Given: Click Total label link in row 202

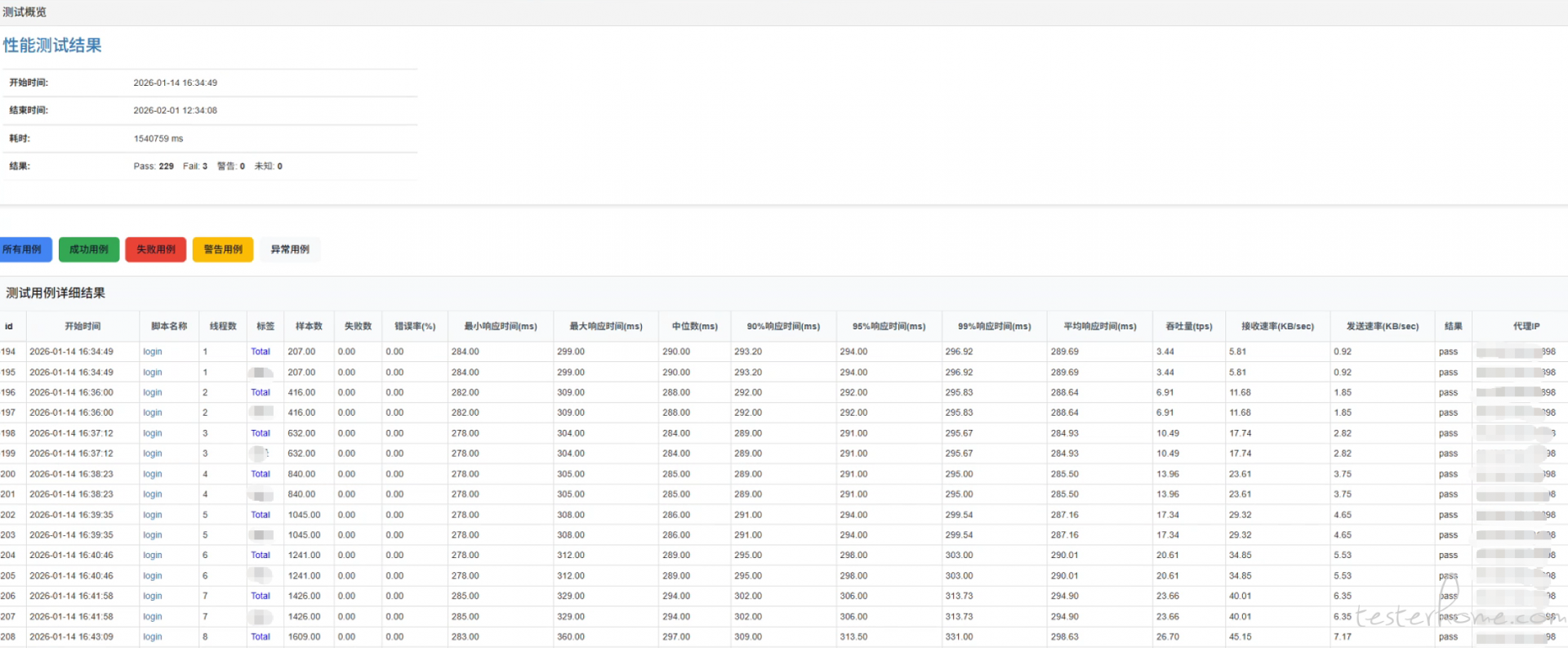Looking at the screenshot, I should [261, 515].
